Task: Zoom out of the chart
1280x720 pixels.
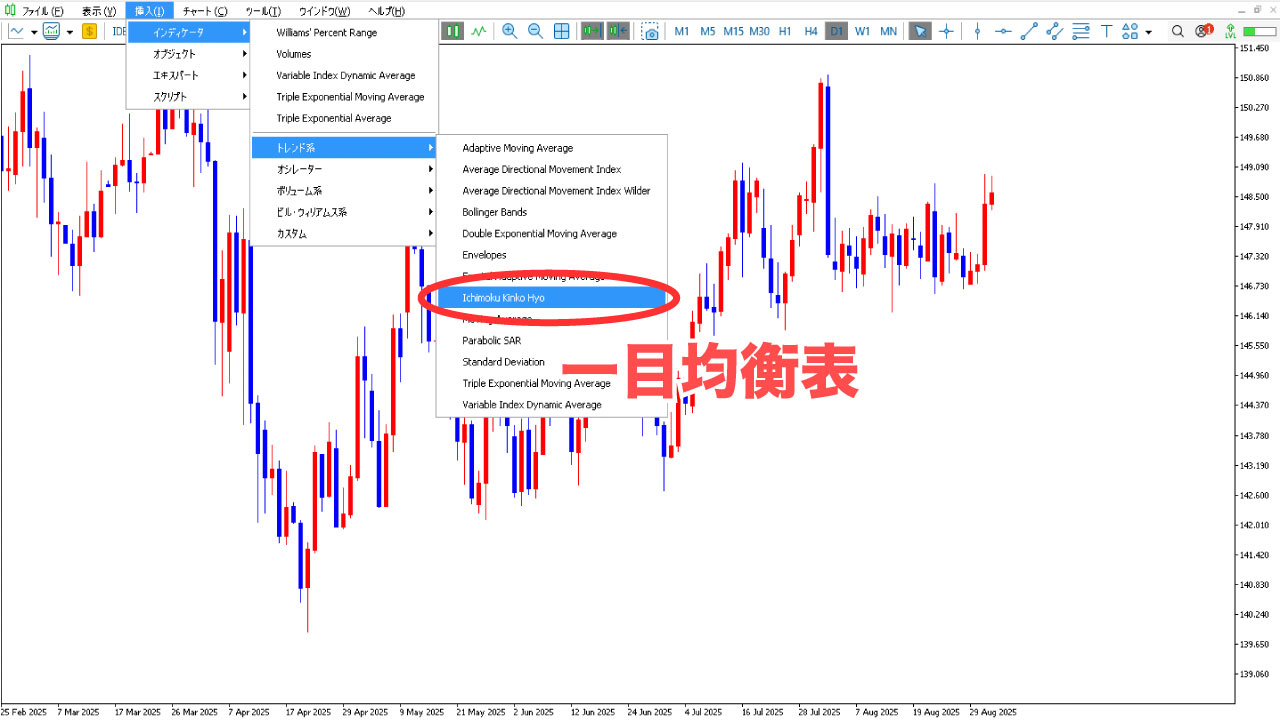Action: 535,31
